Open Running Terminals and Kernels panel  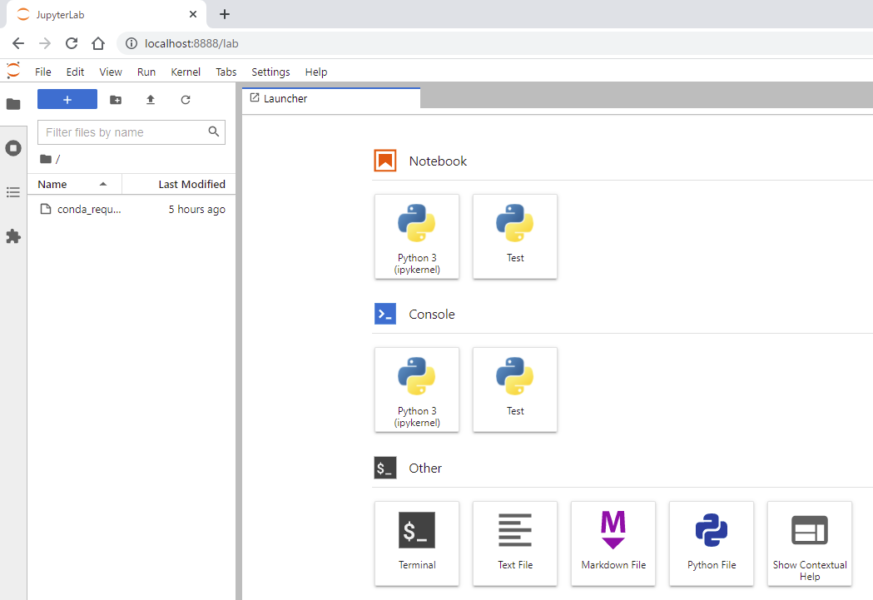point(13,148)
